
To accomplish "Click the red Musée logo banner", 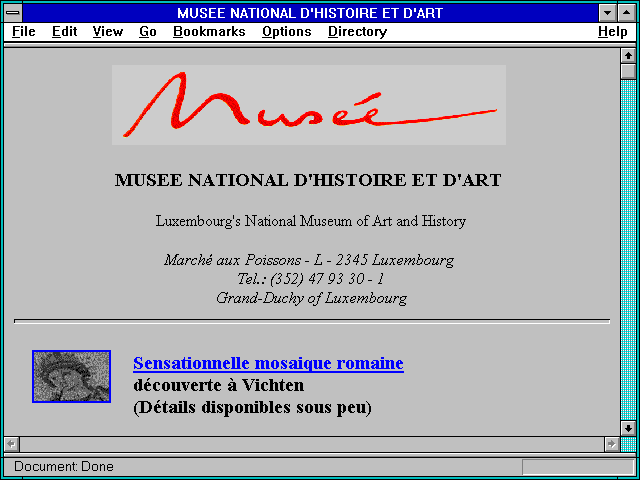I will click(x=309, y=105).
